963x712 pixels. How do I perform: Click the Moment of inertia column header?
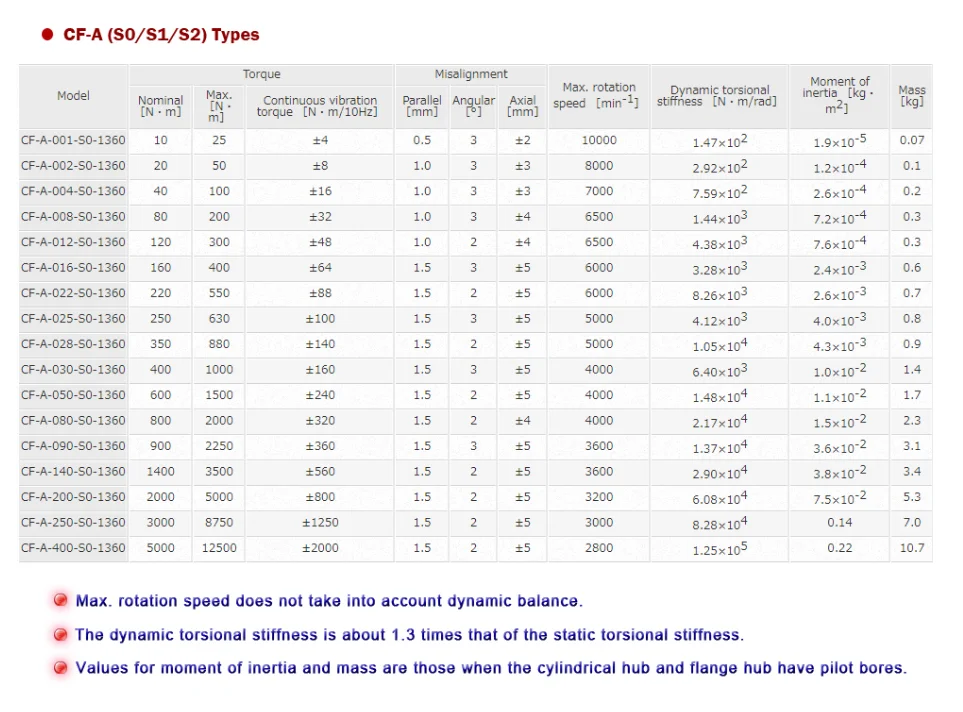[839, 95]
